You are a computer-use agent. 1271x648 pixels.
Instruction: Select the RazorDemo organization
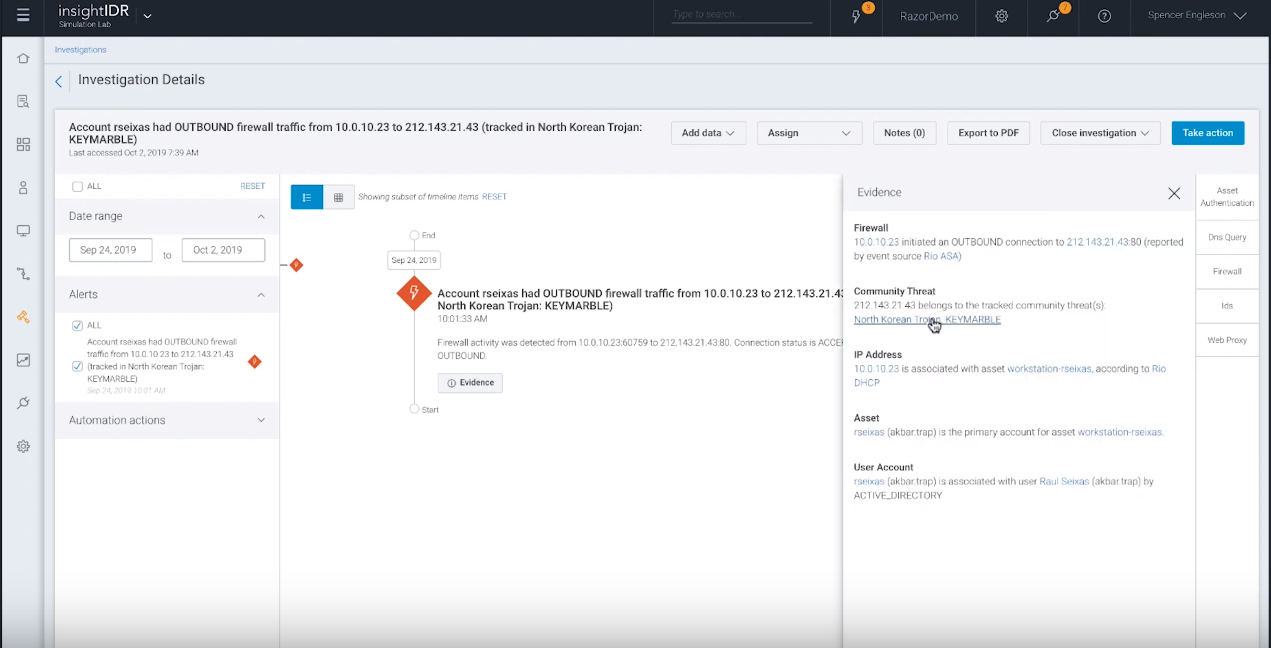[x=928, y=16]
